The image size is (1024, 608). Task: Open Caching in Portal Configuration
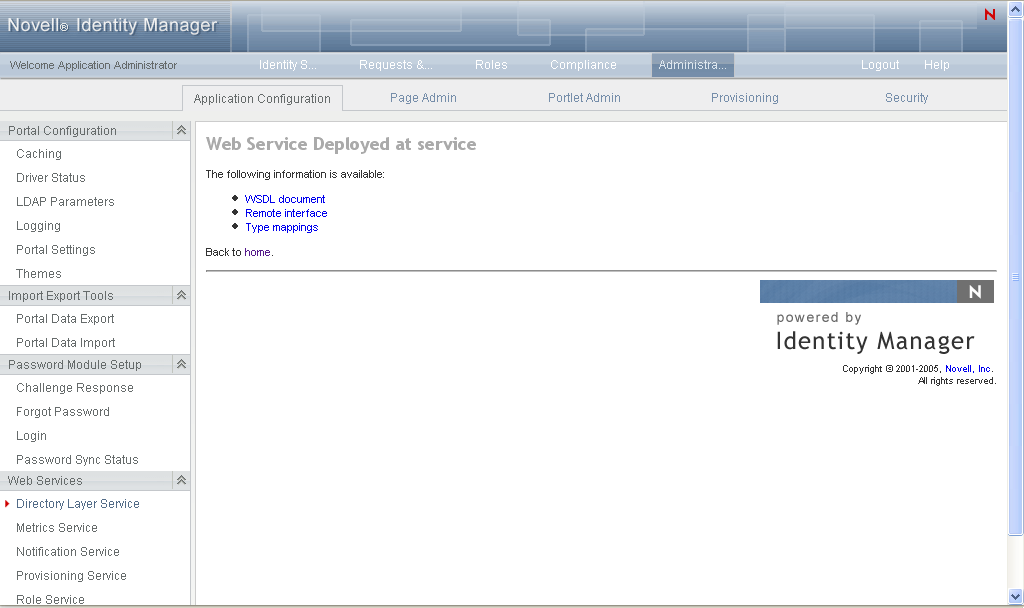(39, 153)
